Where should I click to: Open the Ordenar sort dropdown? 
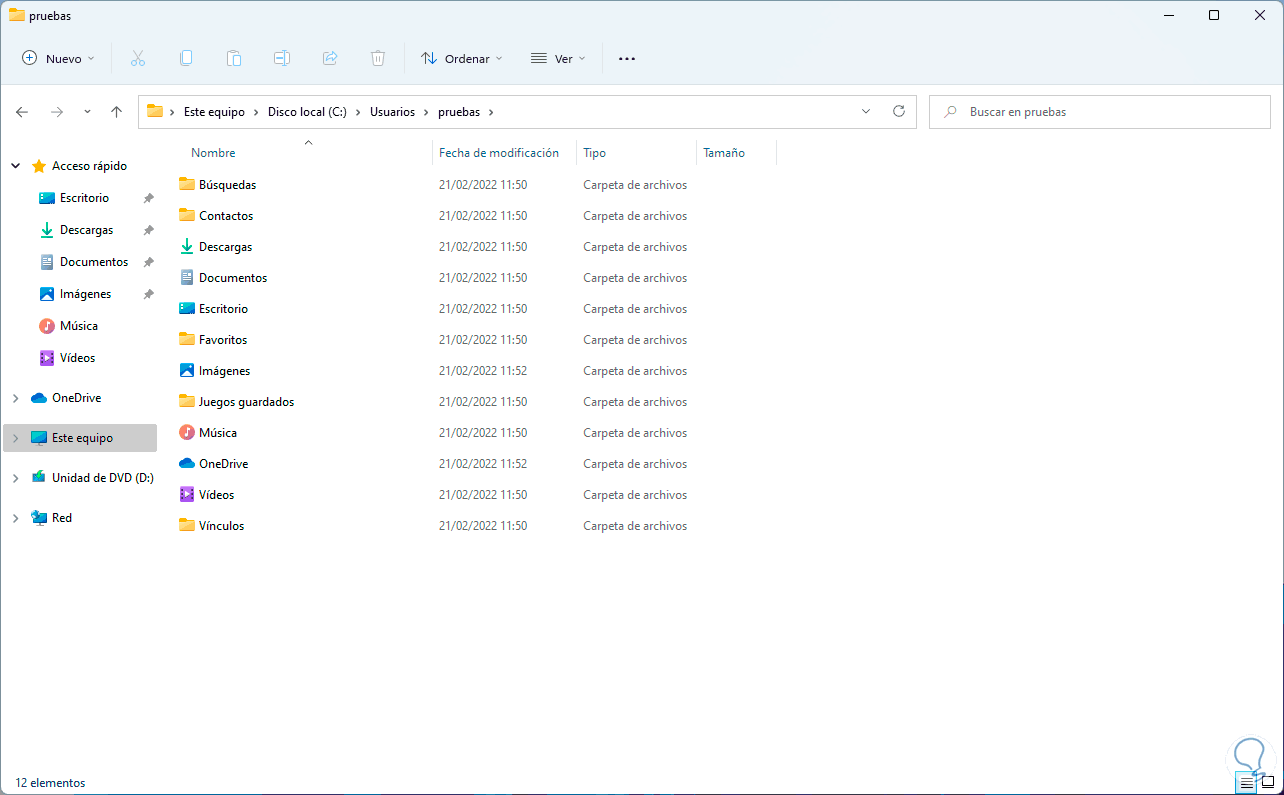[x=462, y=59]
